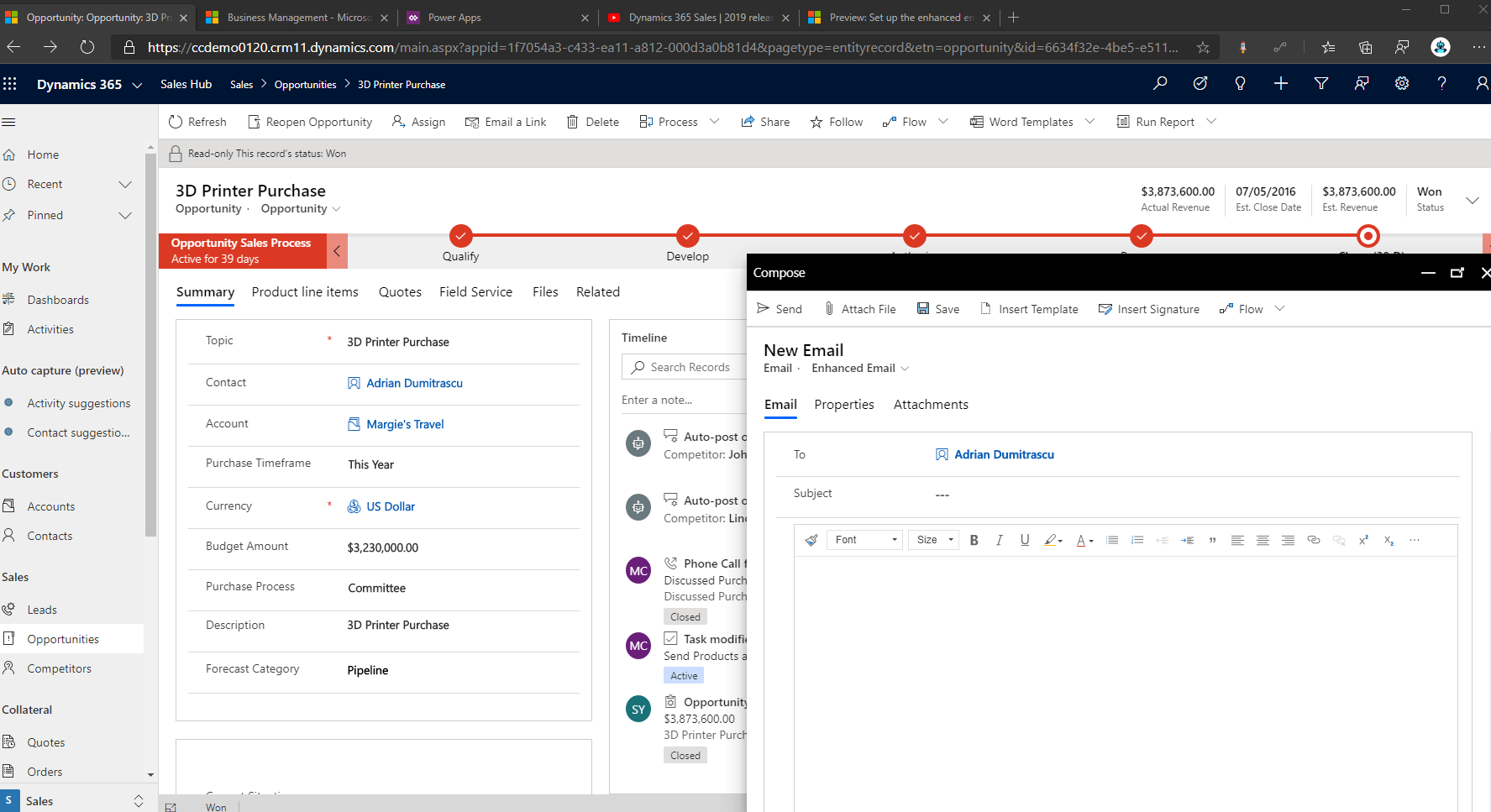Open Advanced Find filter icon in top bar
The image size is (1491, 812).
pos(1320,83)
